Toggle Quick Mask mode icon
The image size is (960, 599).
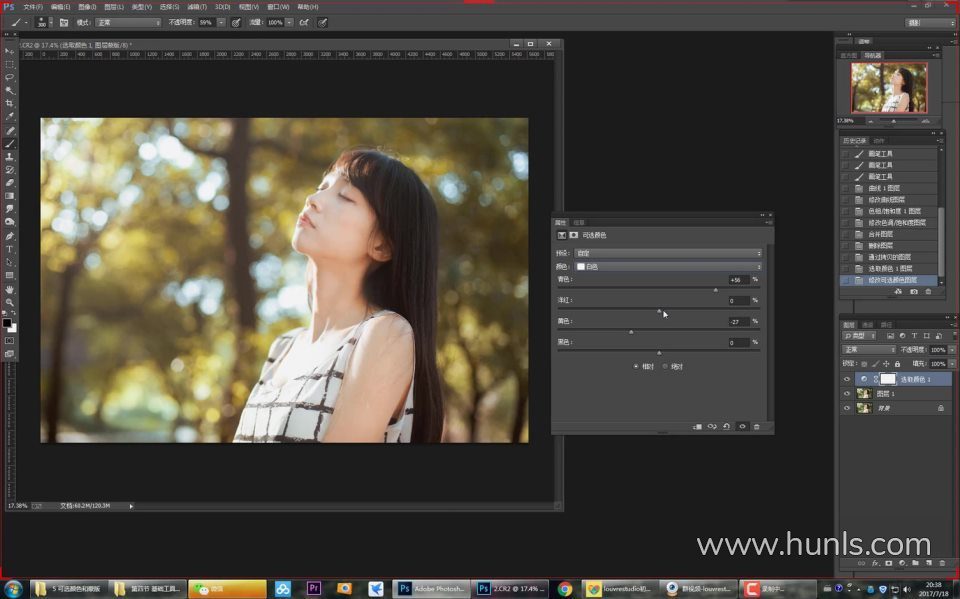coord(9,341)
